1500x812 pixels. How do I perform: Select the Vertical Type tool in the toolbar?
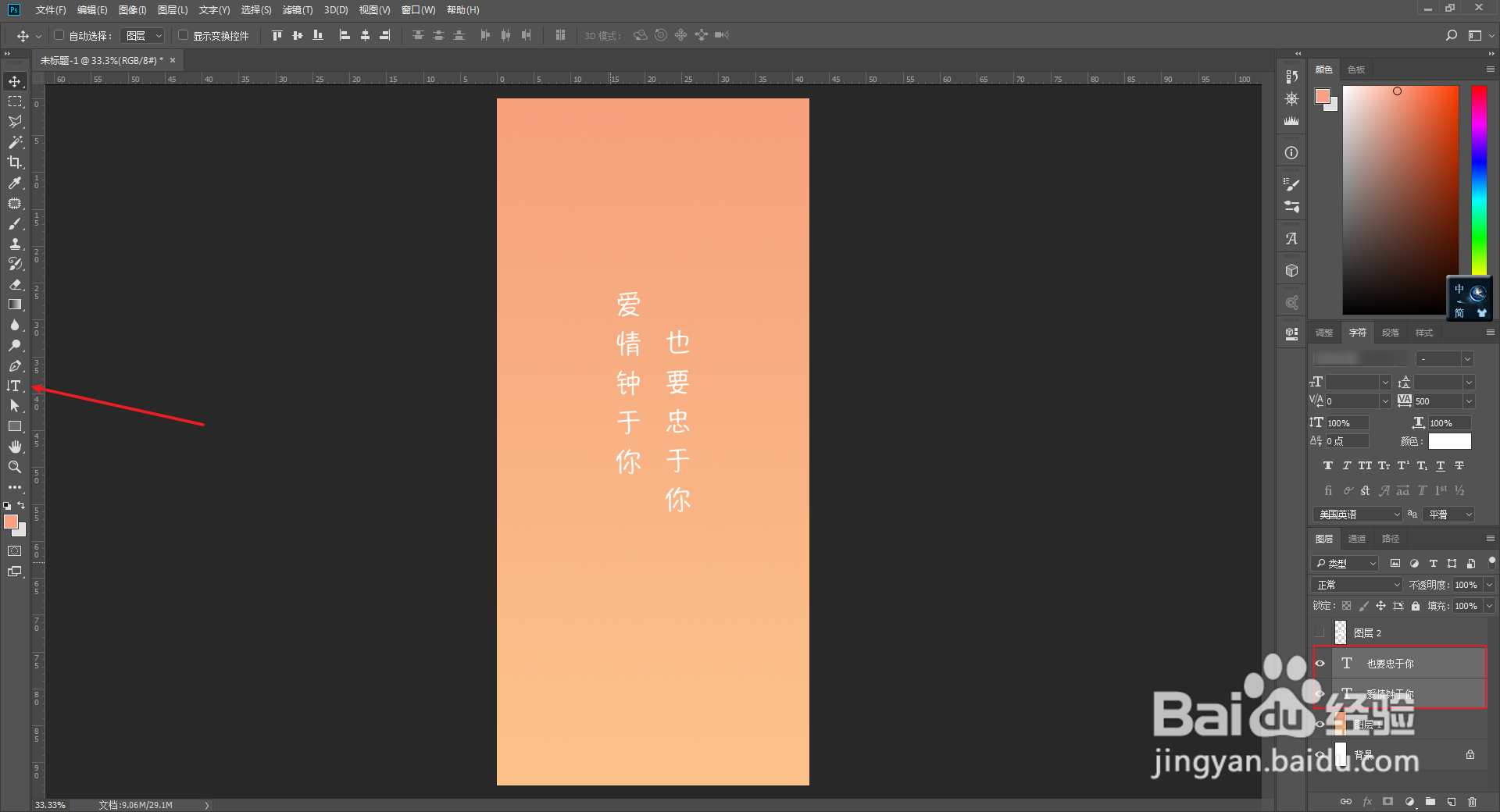pos(14,386)
